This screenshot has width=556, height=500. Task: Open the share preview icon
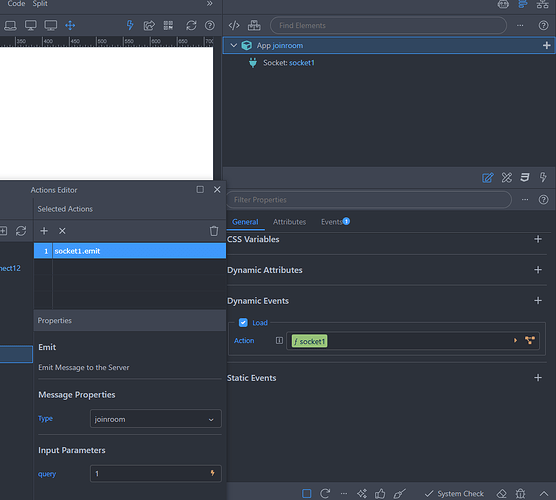pyautogui.click(x=149, y=26)
